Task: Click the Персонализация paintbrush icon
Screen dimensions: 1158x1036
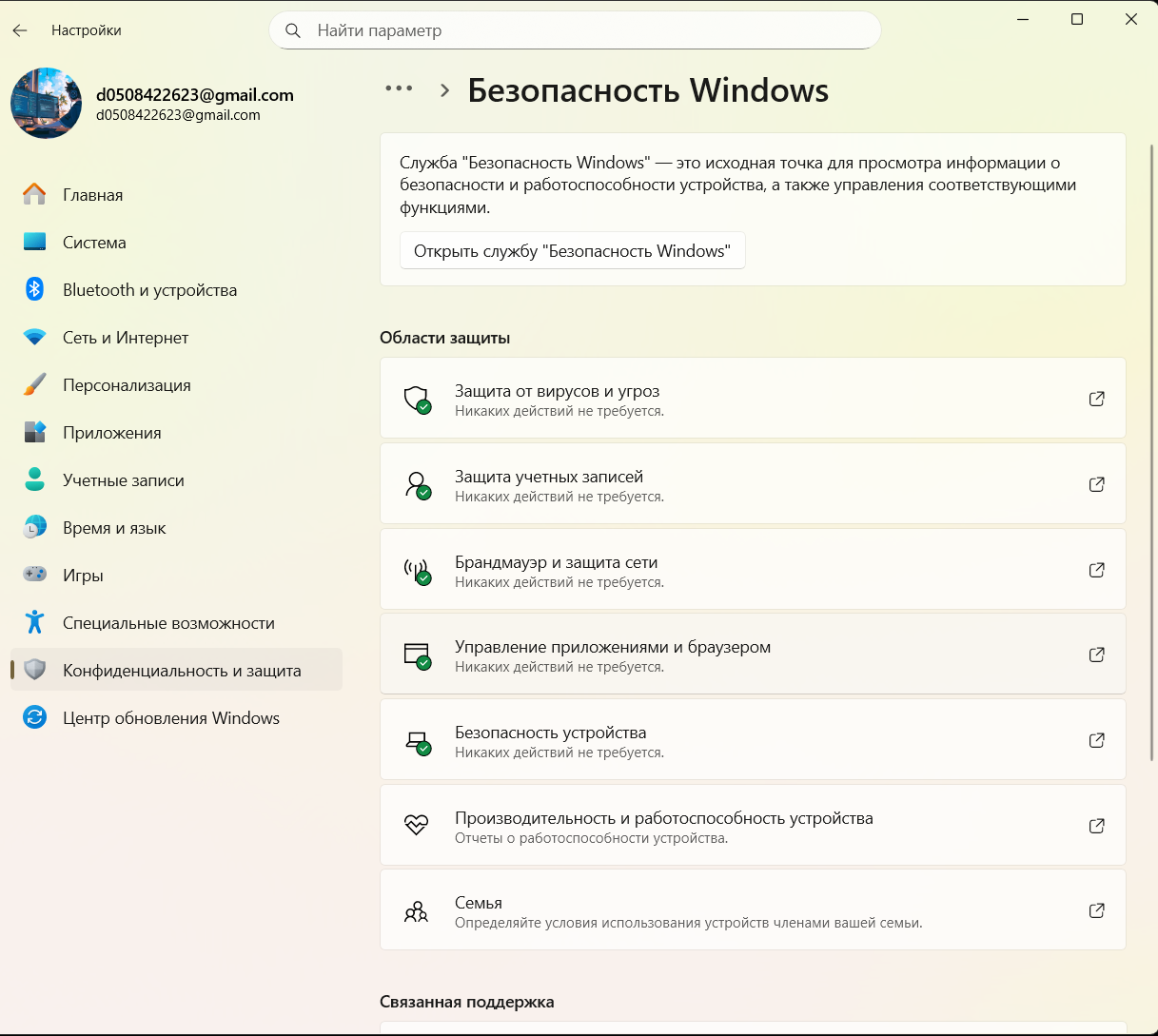Action: pos(34,384)
